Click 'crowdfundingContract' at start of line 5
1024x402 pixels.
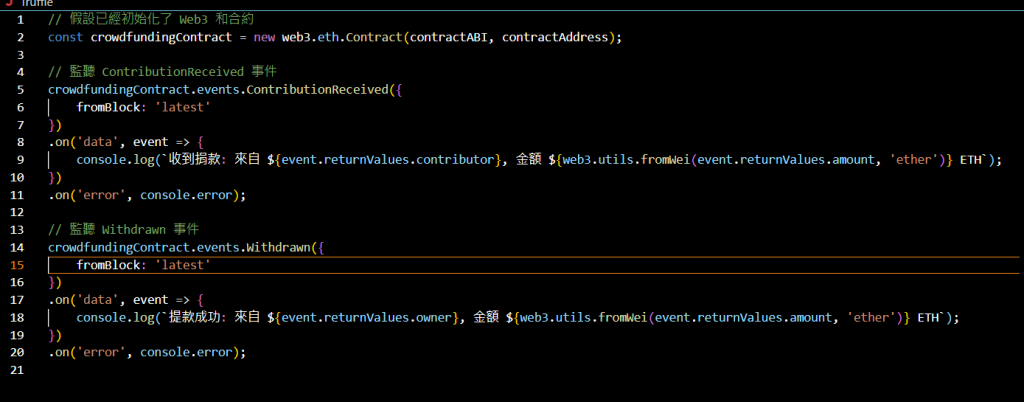(x=119, y=89)
